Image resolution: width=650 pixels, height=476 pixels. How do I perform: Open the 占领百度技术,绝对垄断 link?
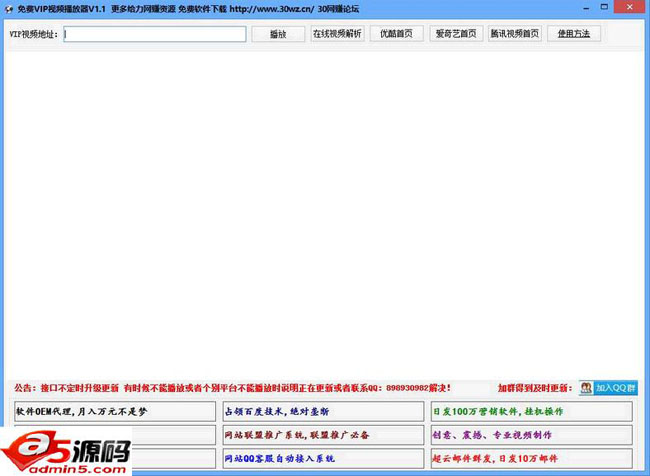(323, 411)
